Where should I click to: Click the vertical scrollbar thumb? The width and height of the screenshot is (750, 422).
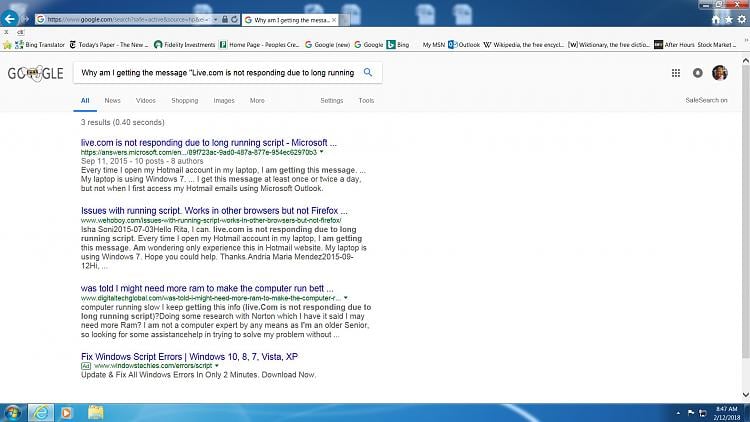[x=746, y=211]
